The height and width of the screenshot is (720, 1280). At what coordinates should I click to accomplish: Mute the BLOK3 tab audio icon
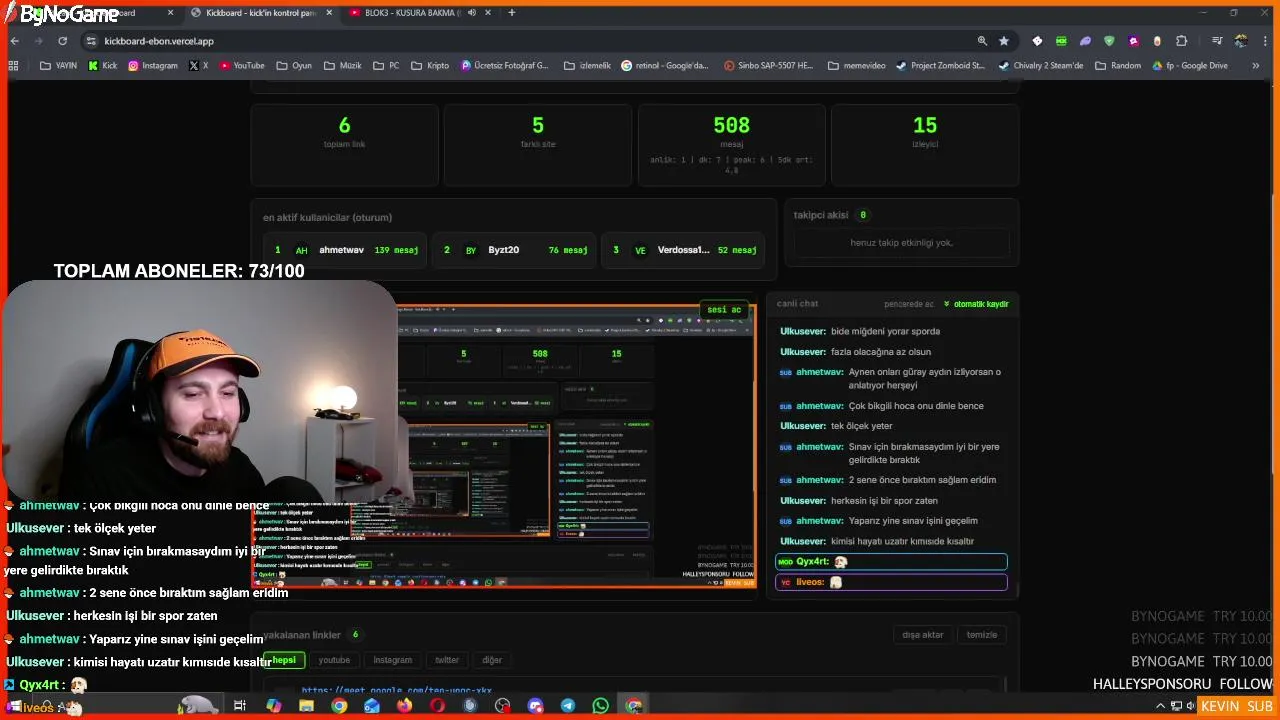point(471,13)
